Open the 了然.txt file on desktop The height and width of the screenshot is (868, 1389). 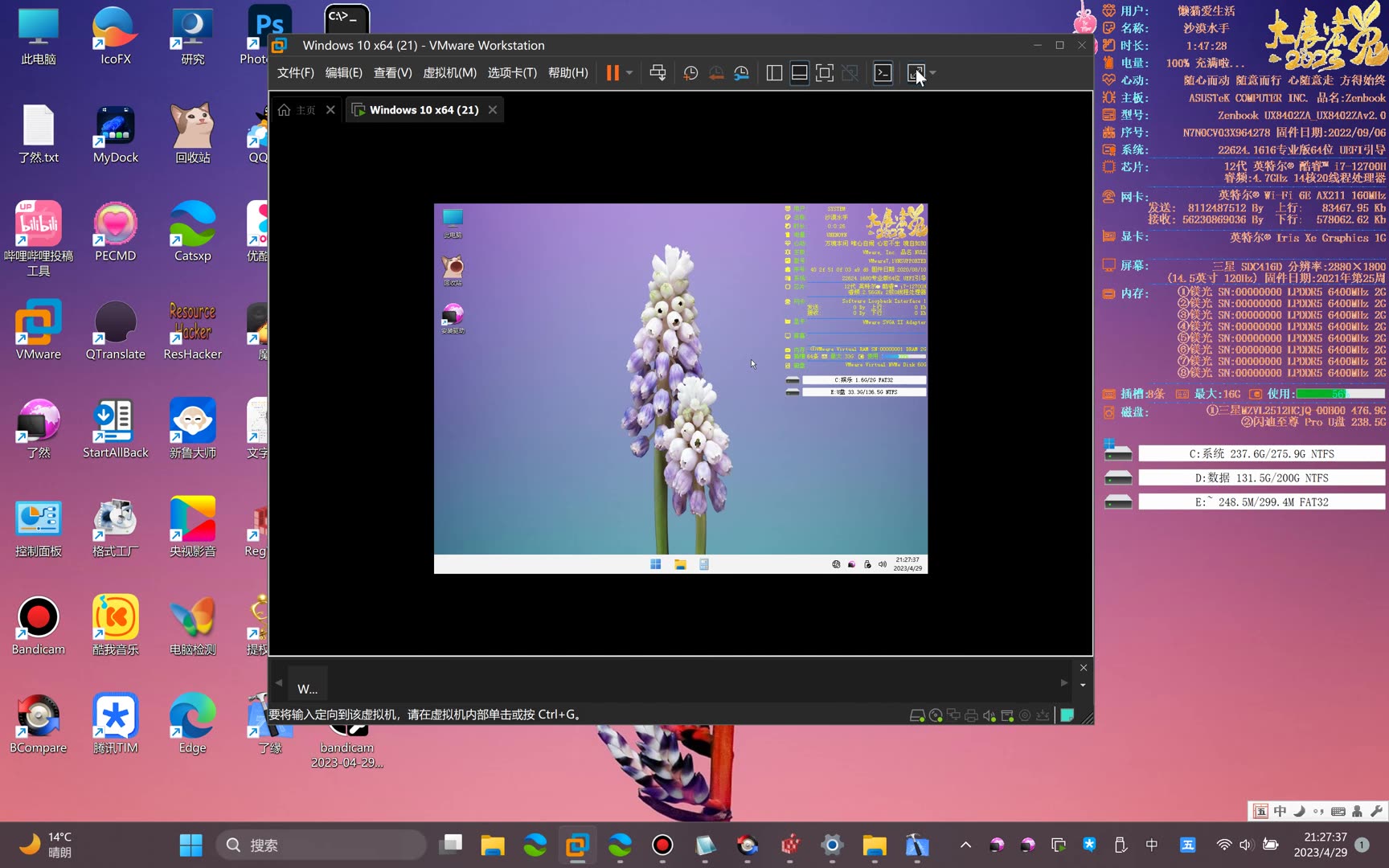[x=39, y=134]
